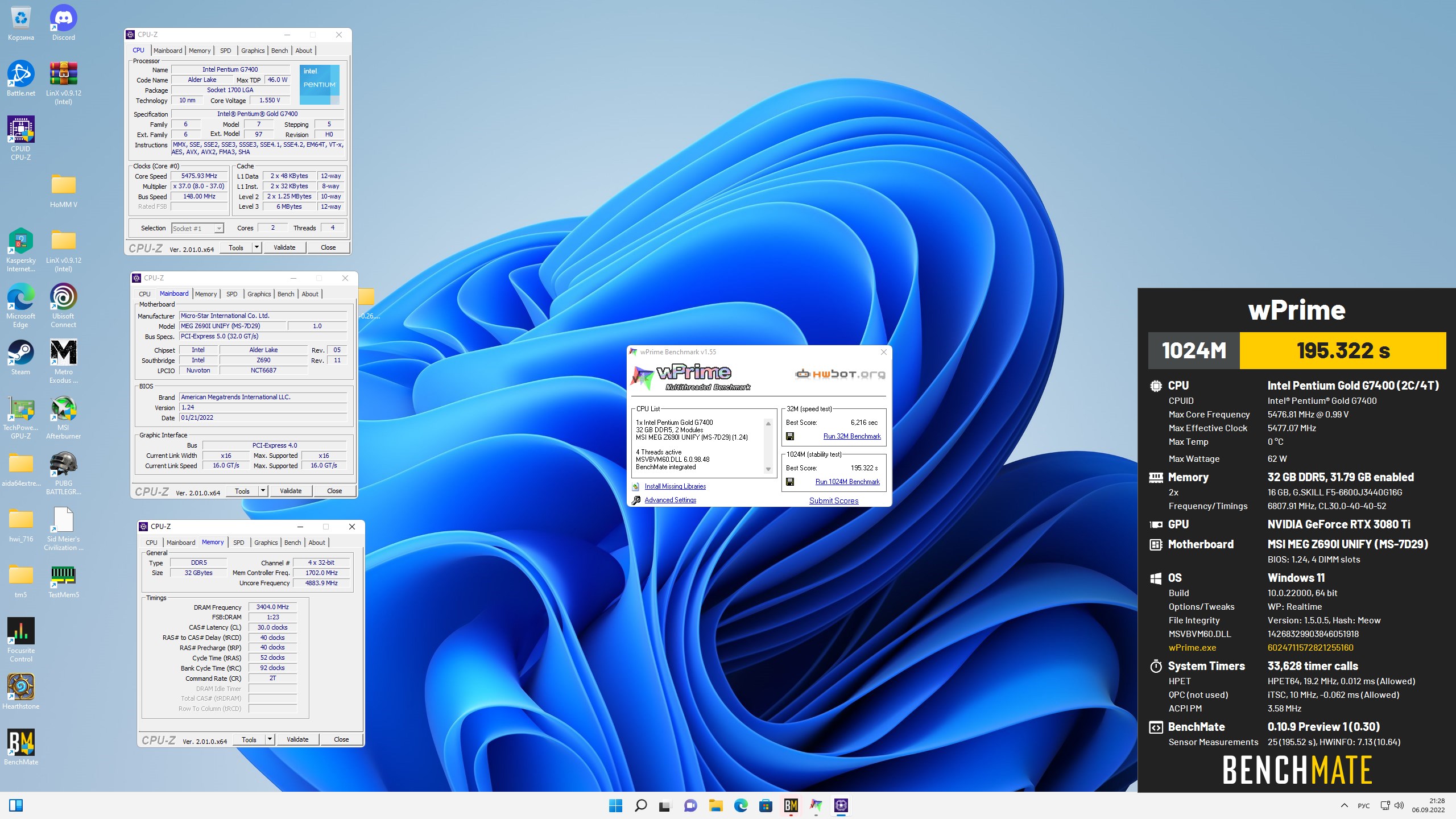Screen dimensions: 1456x819
Task: Open volume control in system tray
Action: pyautogui.click(x=1399, y=805)
